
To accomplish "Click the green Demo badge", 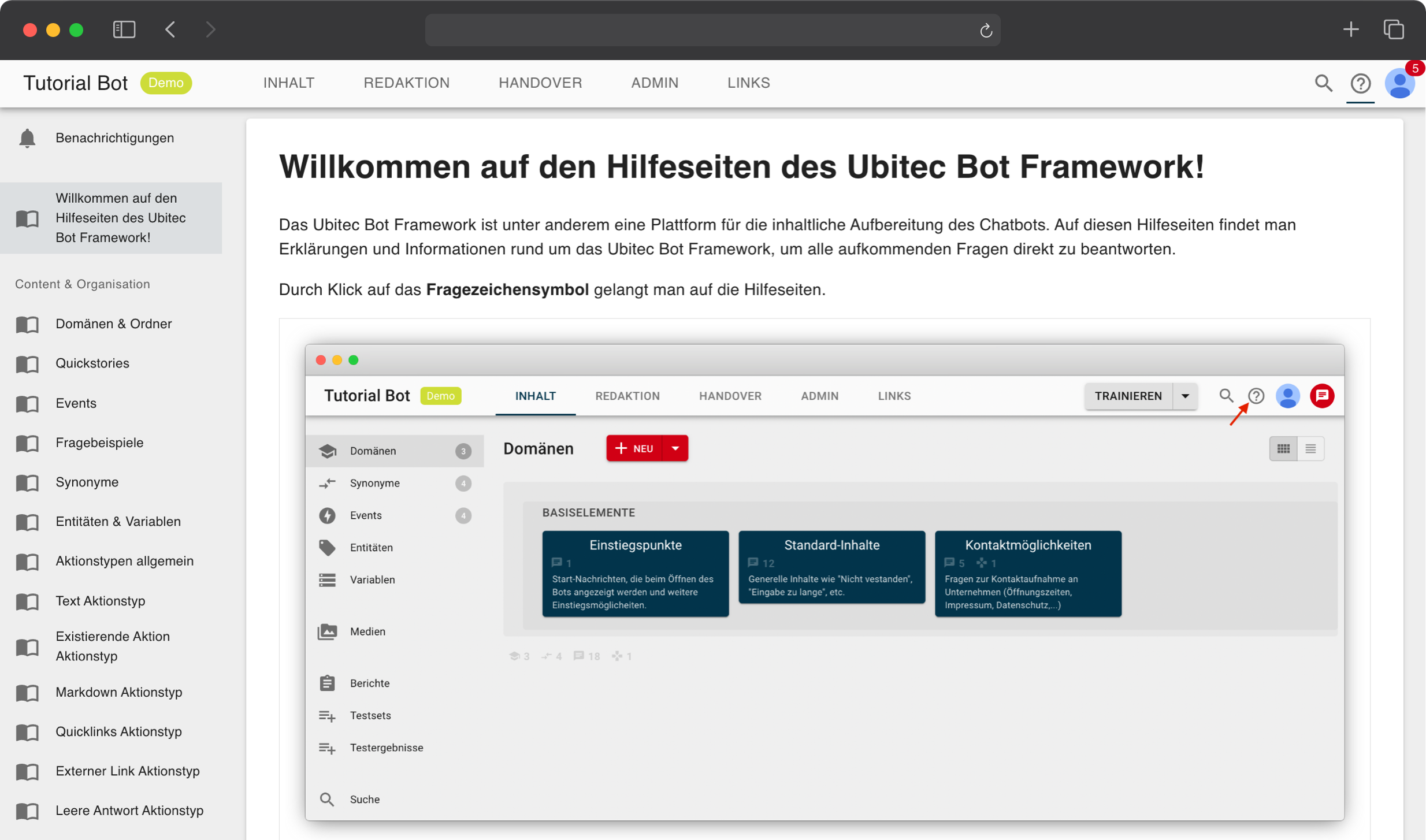I will (166, 83).
